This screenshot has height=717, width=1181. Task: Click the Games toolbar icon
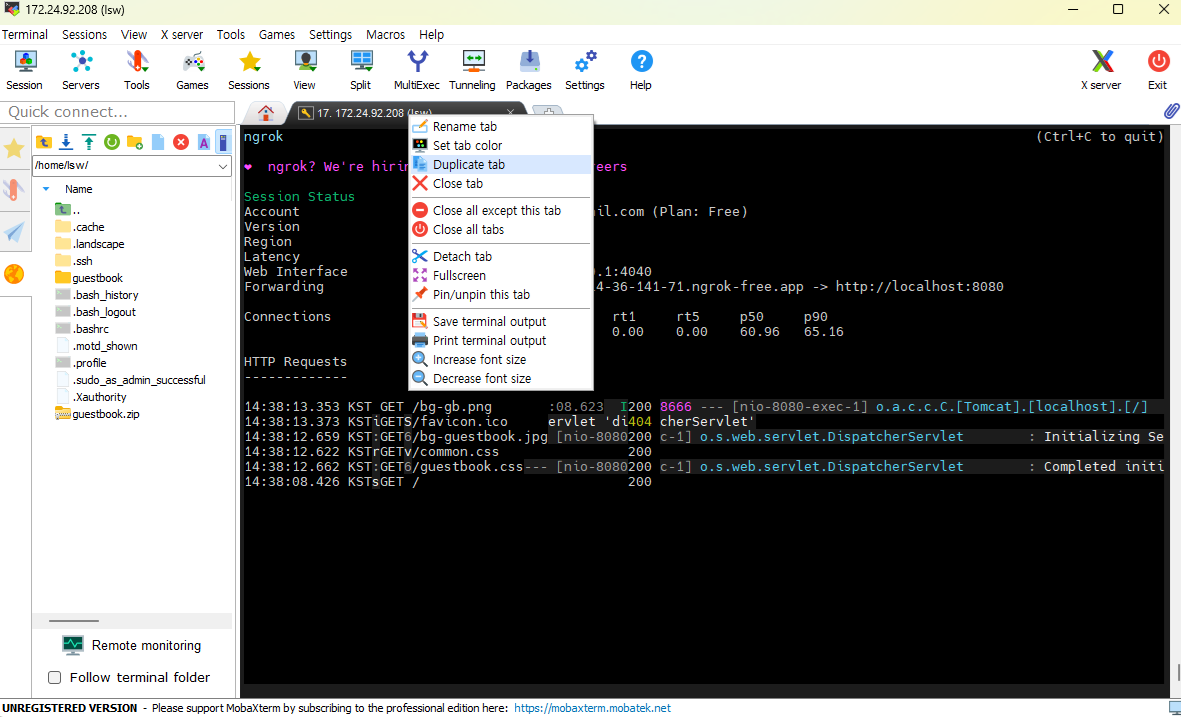(192, 70)
